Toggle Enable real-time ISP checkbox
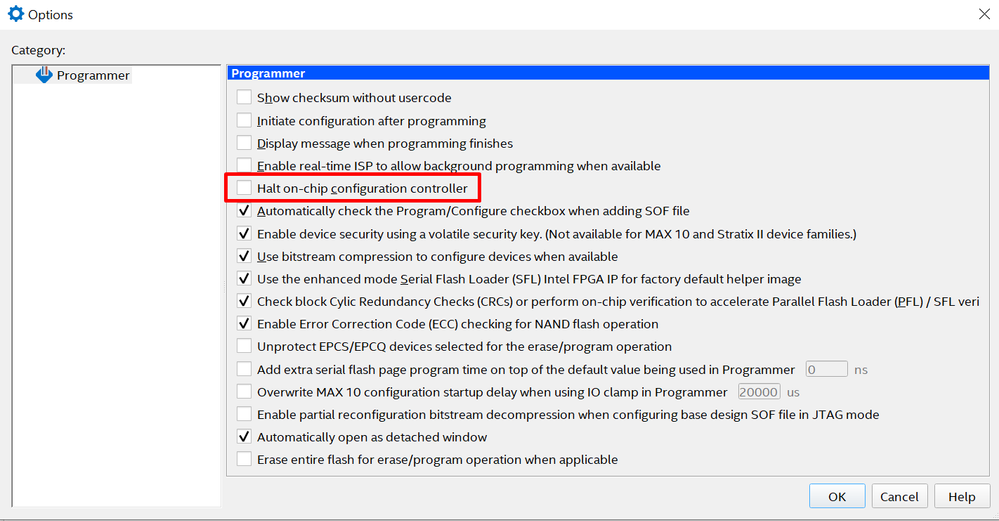Screen dimensions: 999x521 (x=244, y=166)
